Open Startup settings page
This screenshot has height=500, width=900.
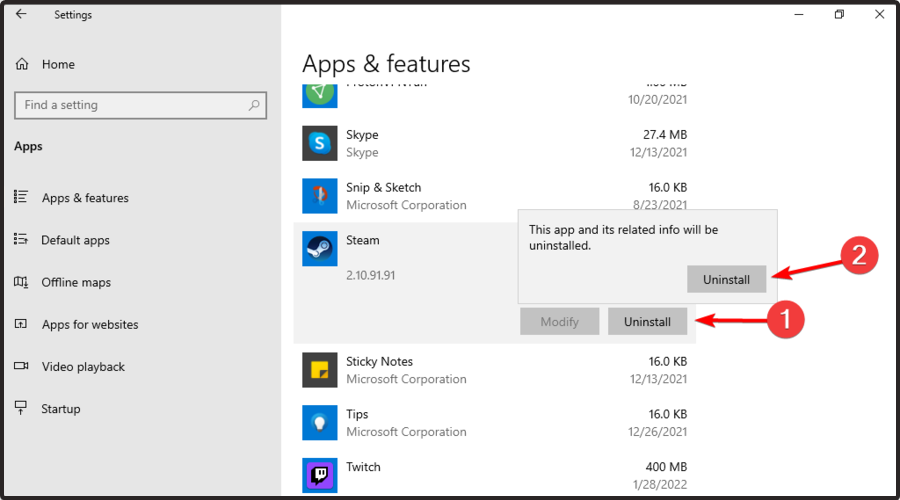pos(60,409)
